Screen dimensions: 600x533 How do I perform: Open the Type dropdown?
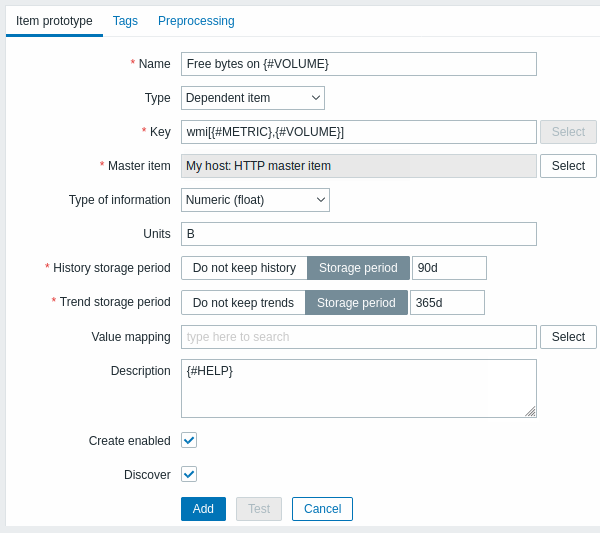[x=252, y=98]
